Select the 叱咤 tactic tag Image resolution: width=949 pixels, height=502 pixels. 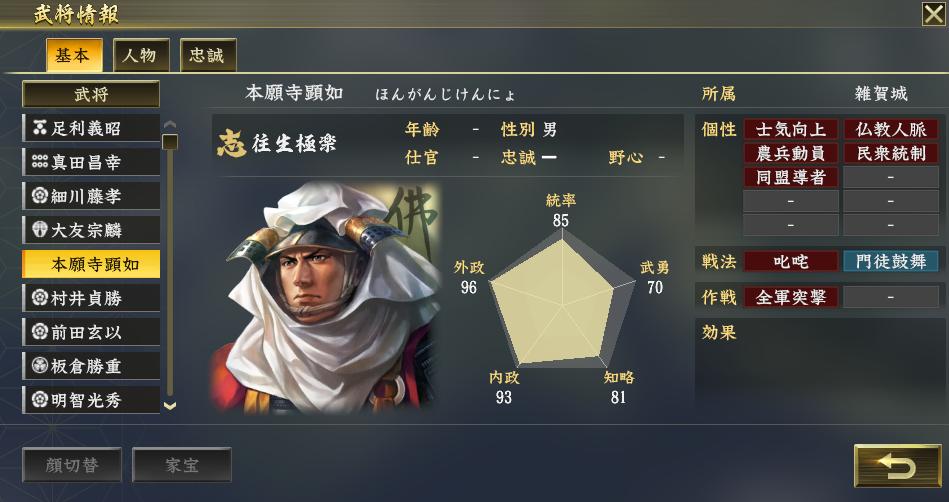click(791, 262)
